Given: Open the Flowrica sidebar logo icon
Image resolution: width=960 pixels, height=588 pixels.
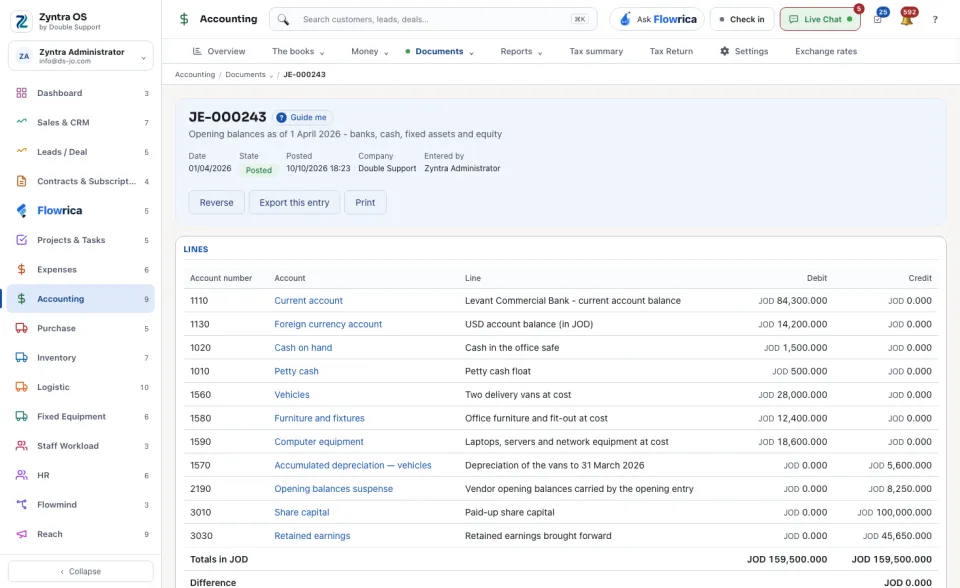Looking at the screenshot, I should point(21,211).
